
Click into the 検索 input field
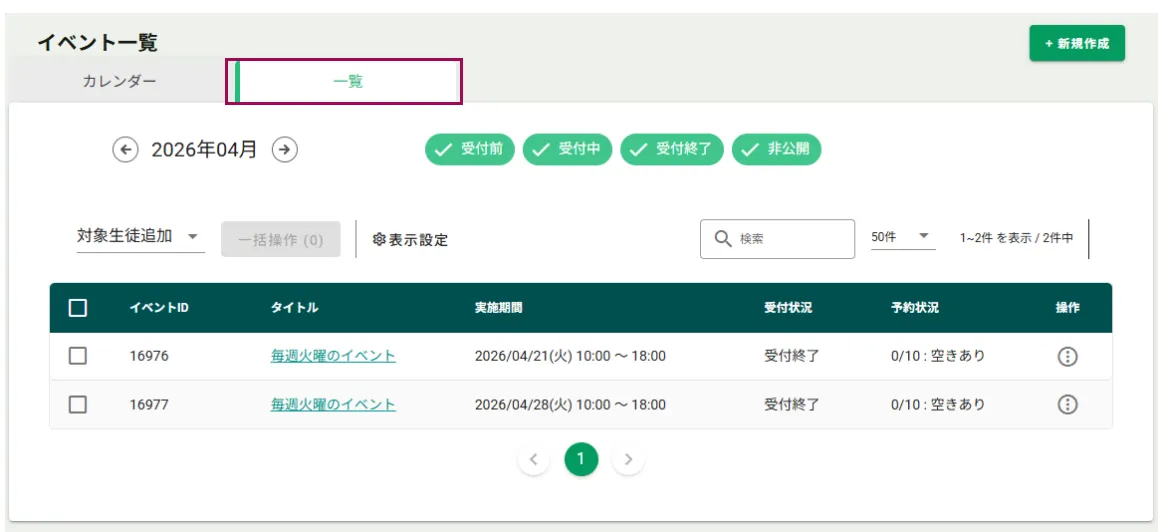click(x=777, y=239)
